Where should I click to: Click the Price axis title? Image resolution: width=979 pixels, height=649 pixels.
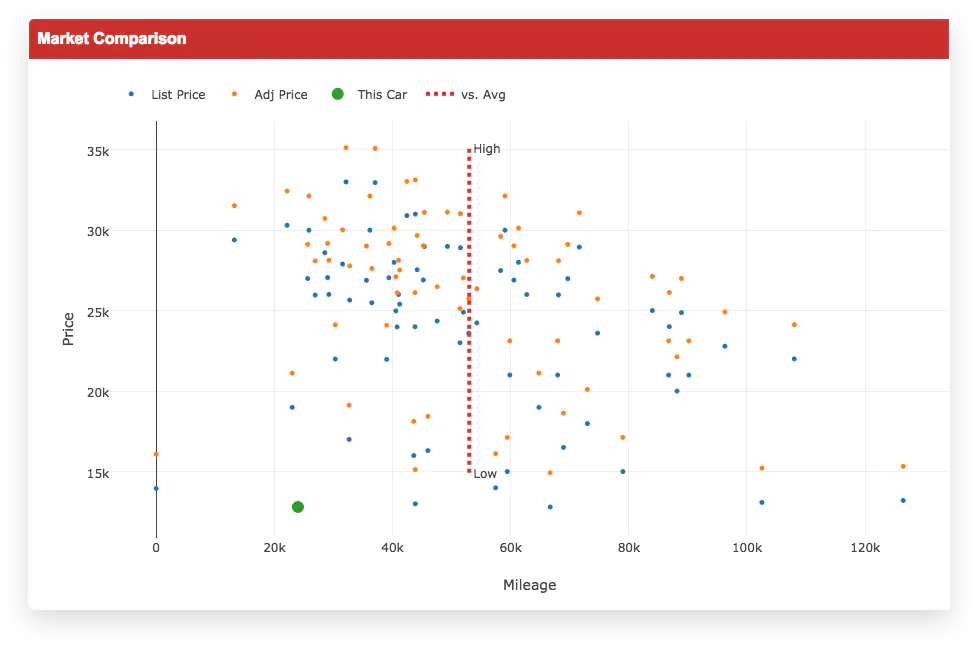tap(68, 329)
